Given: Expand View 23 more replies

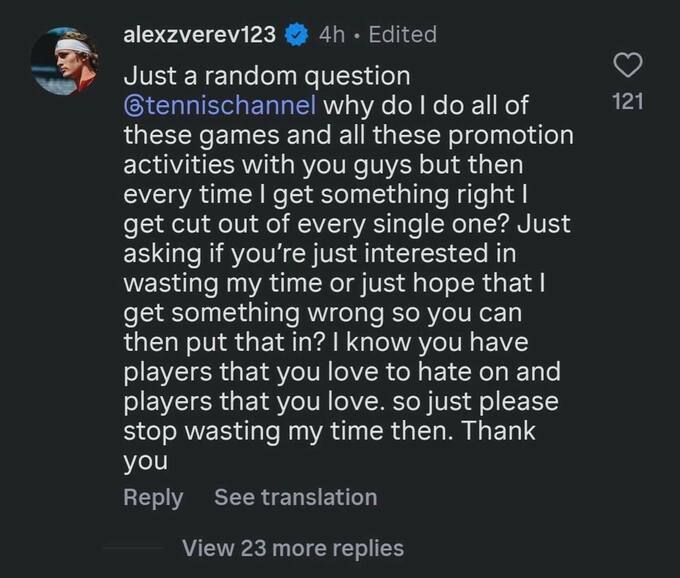Looking at the screenshot, I should tap(293, 548).
